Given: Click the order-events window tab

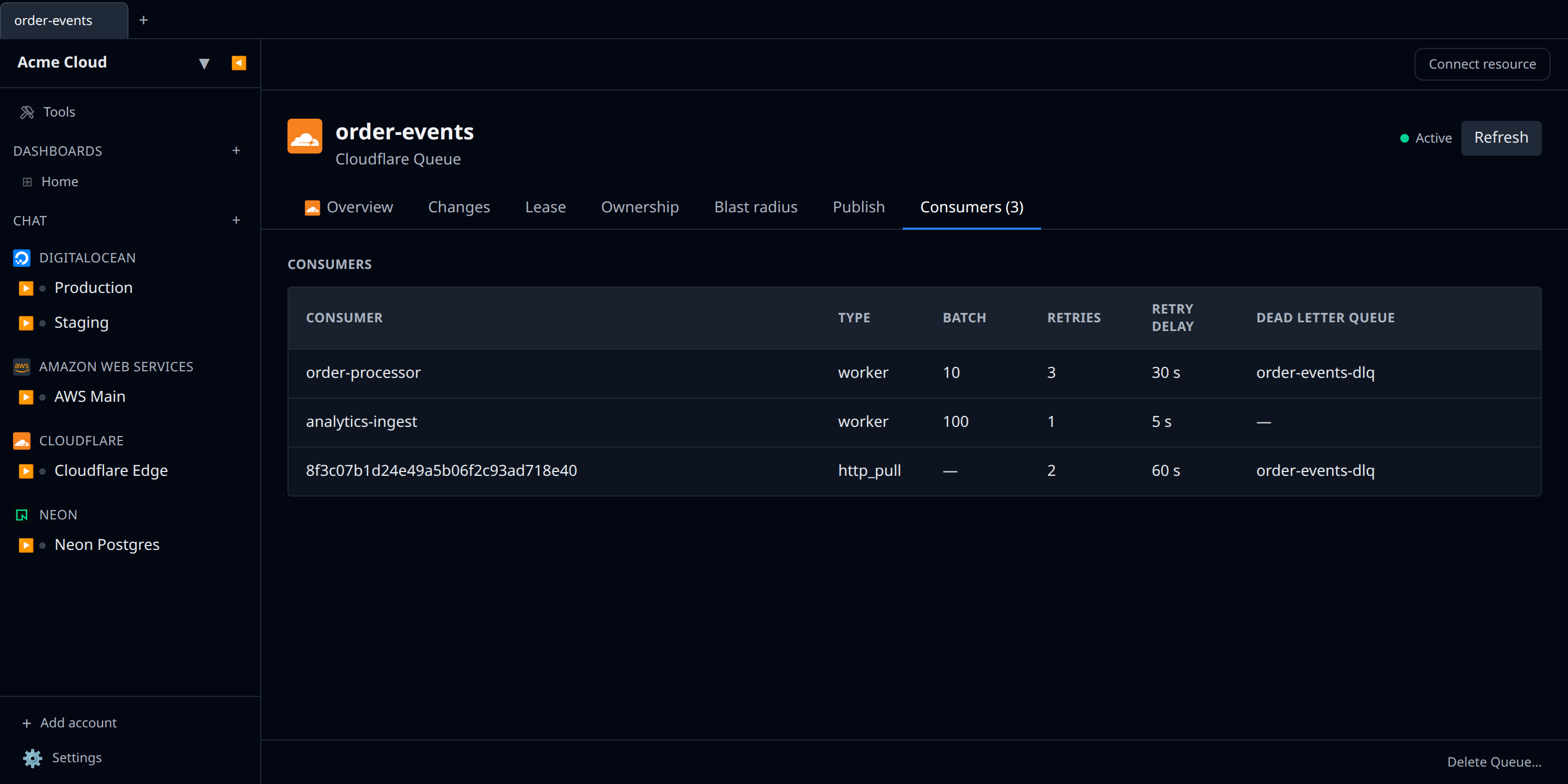Looking at the screenshot, I should click(x=64, y=20).
